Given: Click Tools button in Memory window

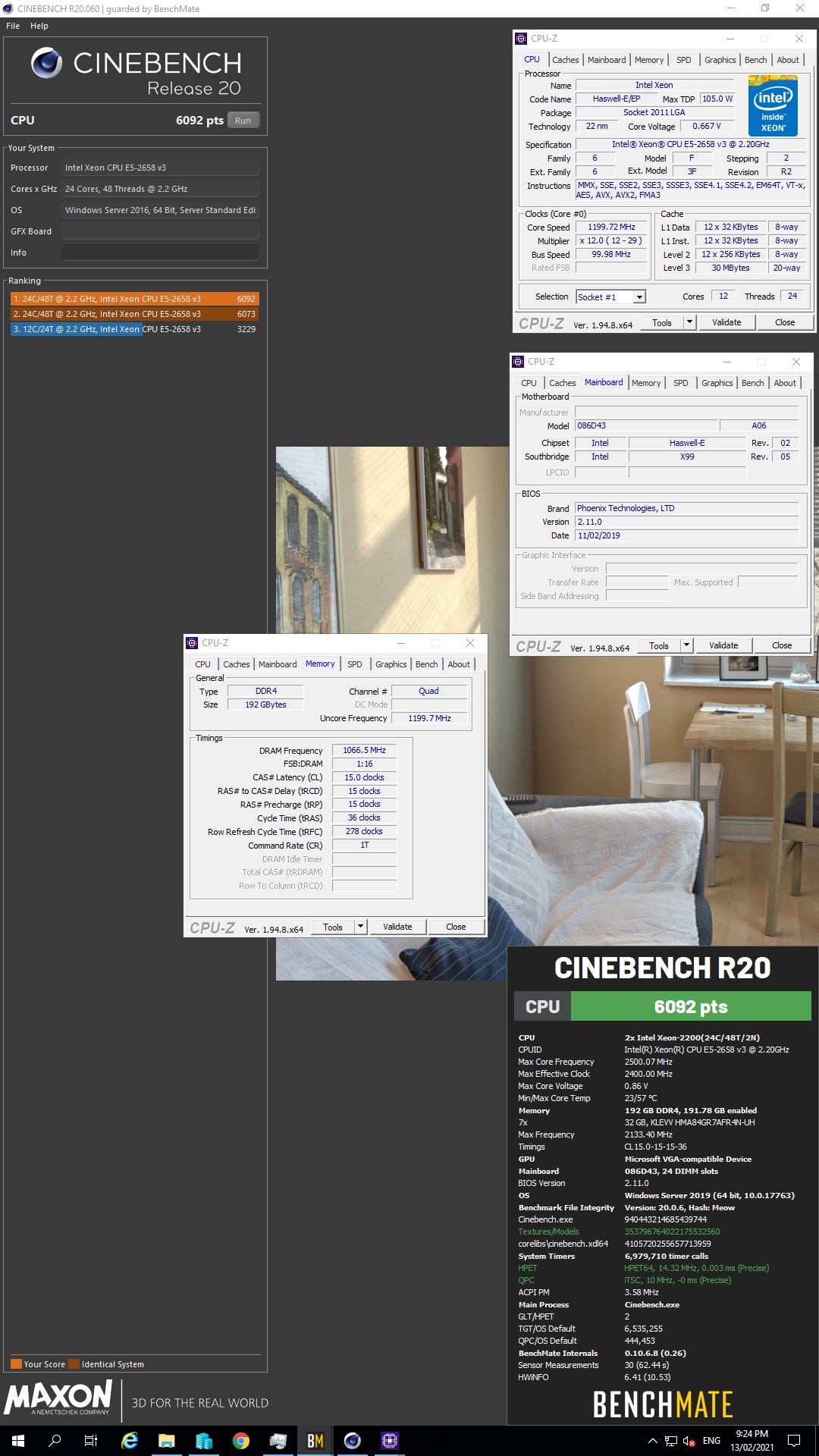Looking at the screenshot, I should pyautogui.click(x=333, y=927).
